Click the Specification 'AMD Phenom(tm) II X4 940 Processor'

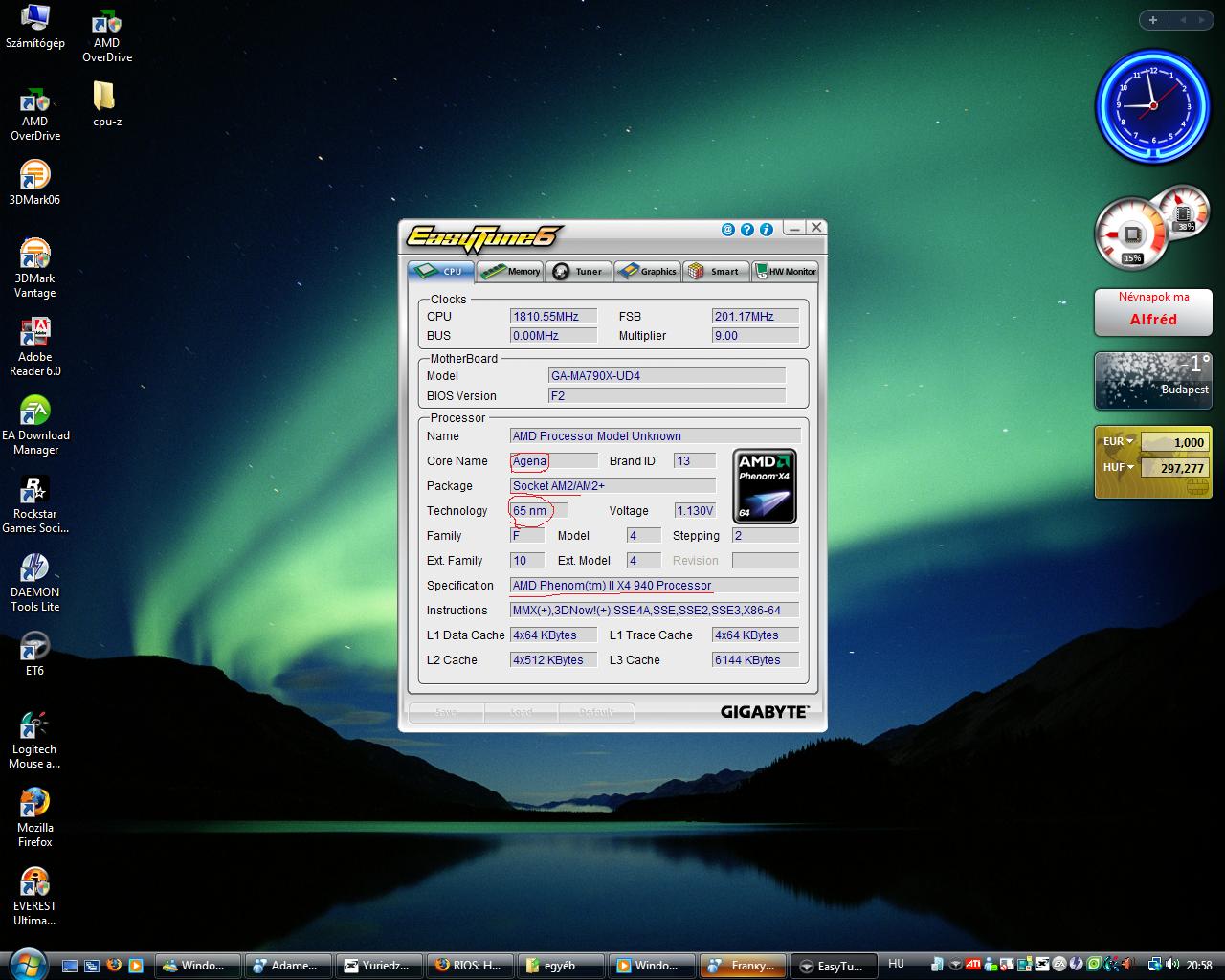655,585
